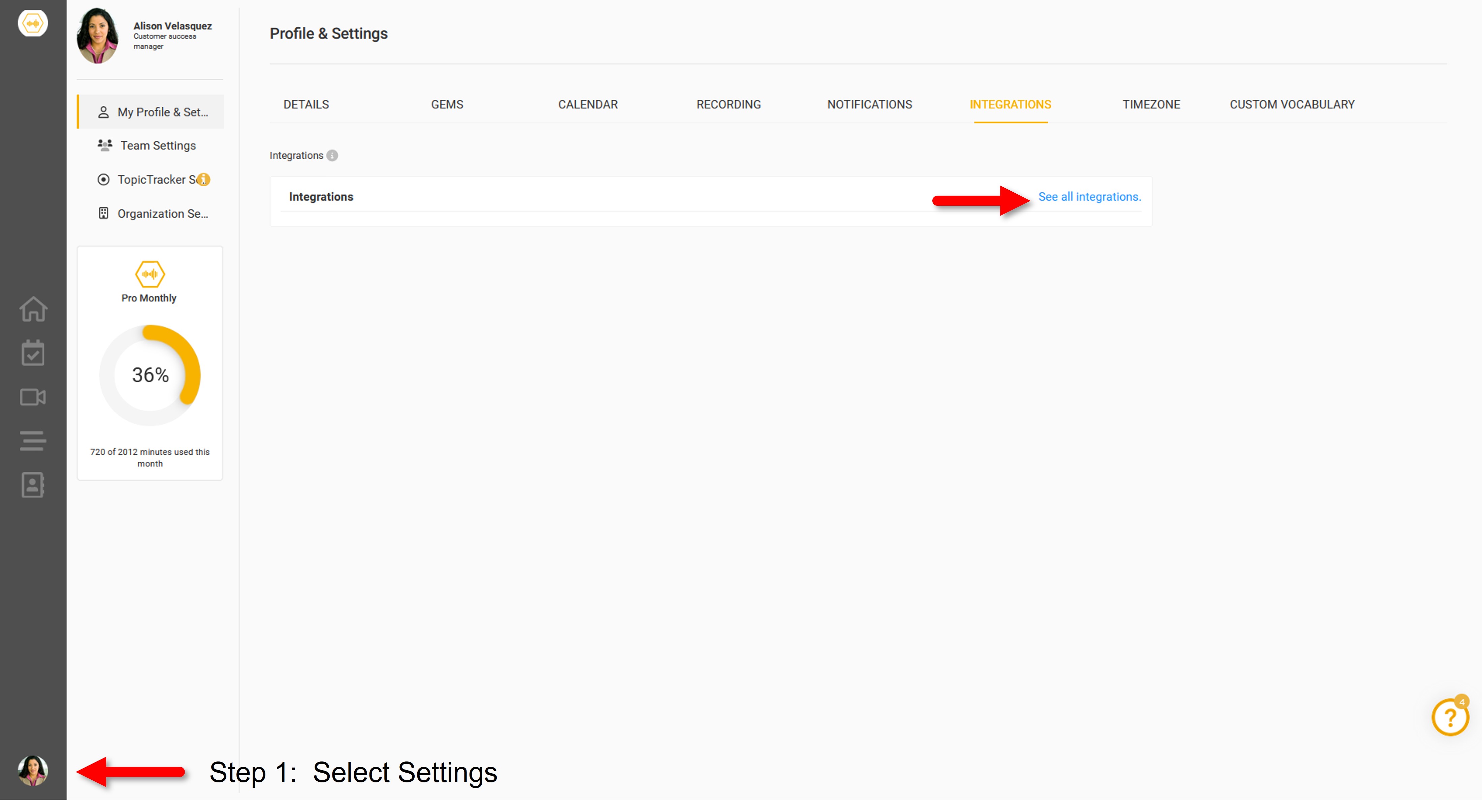The width and height of the screenshot is (1482, 812).
Task: Open the CALENDAR tab
Action: click(x=587, y=105)
